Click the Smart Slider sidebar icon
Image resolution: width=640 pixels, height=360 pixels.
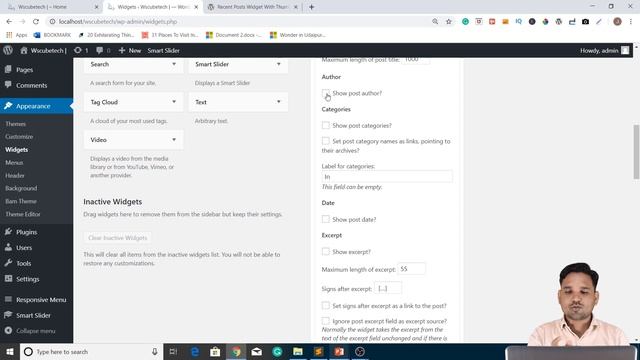coord(8,315)
